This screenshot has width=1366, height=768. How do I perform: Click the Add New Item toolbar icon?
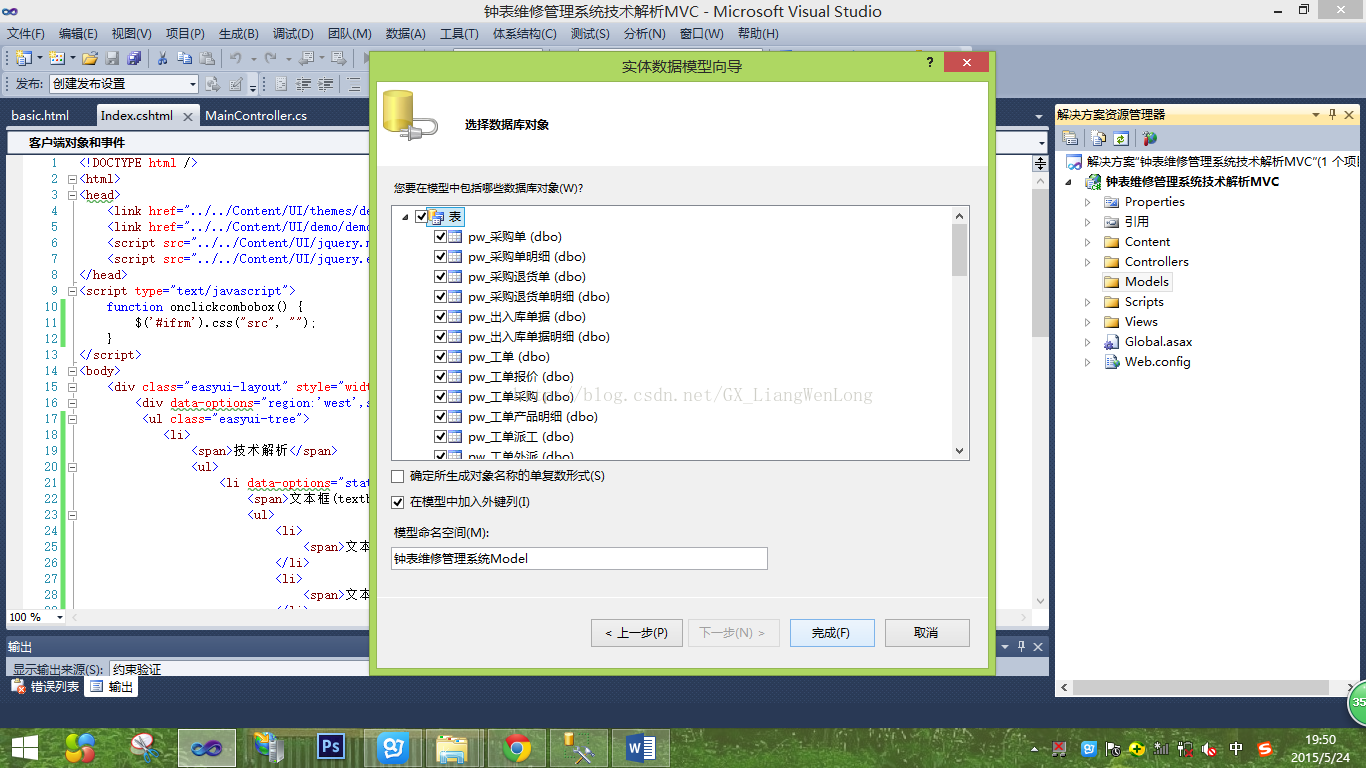coord(57,58)
